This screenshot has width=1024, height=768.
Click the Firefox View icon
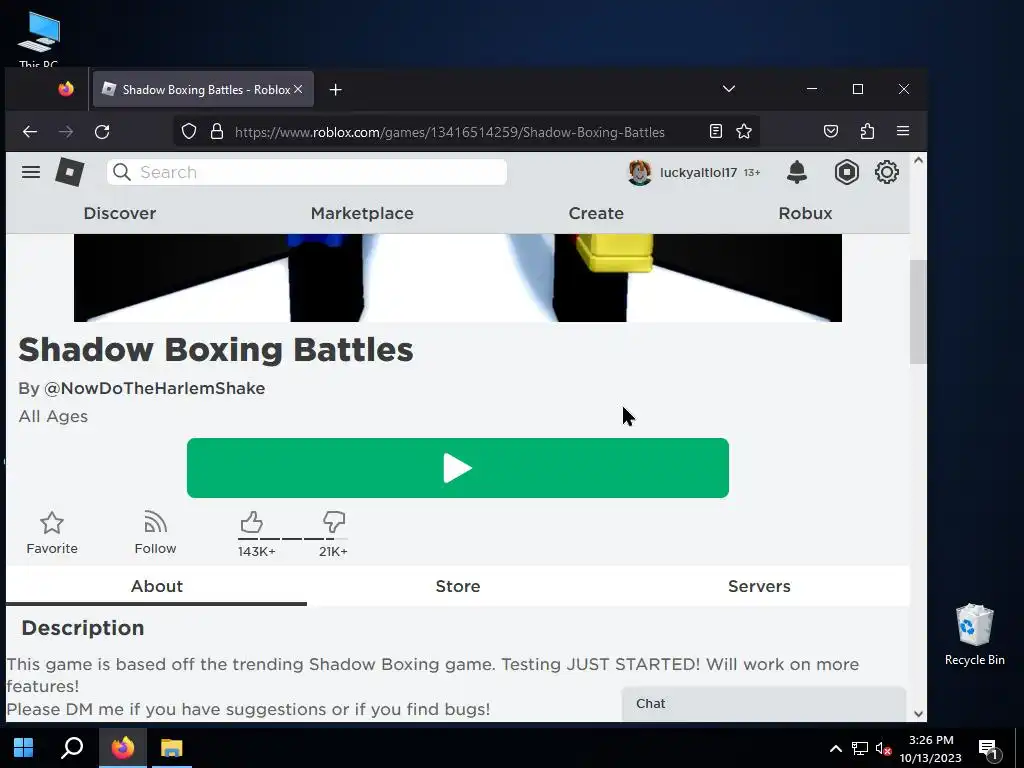click(x=66, y=89)
